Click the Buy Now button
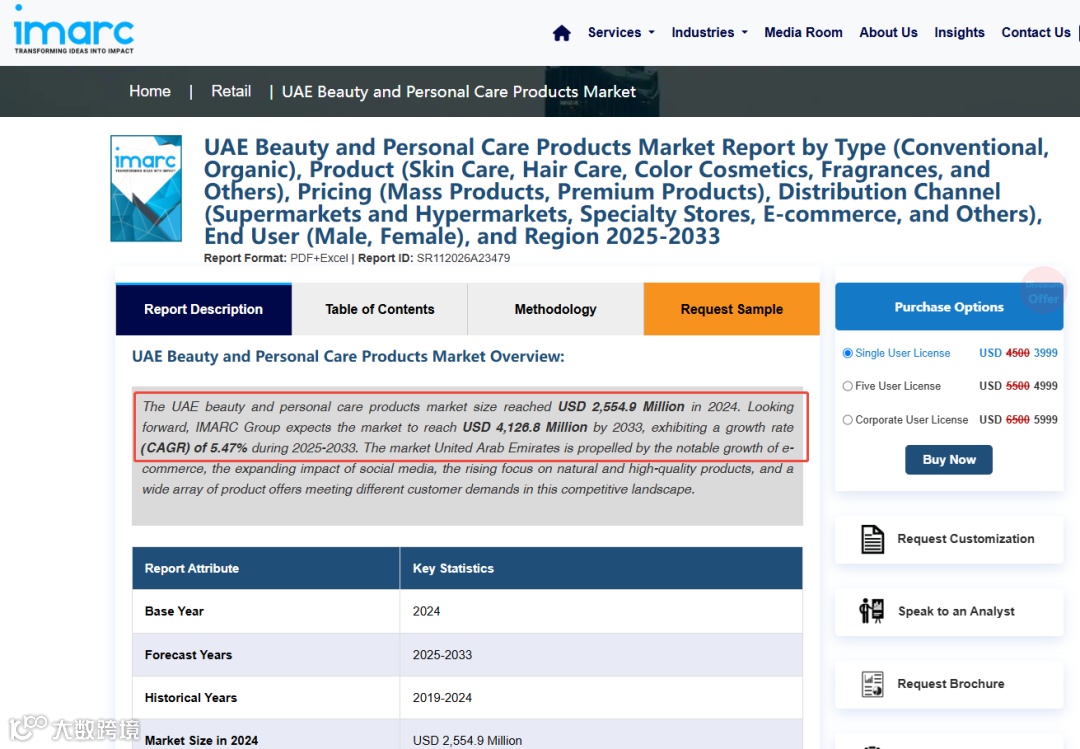This screenshot has height=749, width=1080. 948,460
